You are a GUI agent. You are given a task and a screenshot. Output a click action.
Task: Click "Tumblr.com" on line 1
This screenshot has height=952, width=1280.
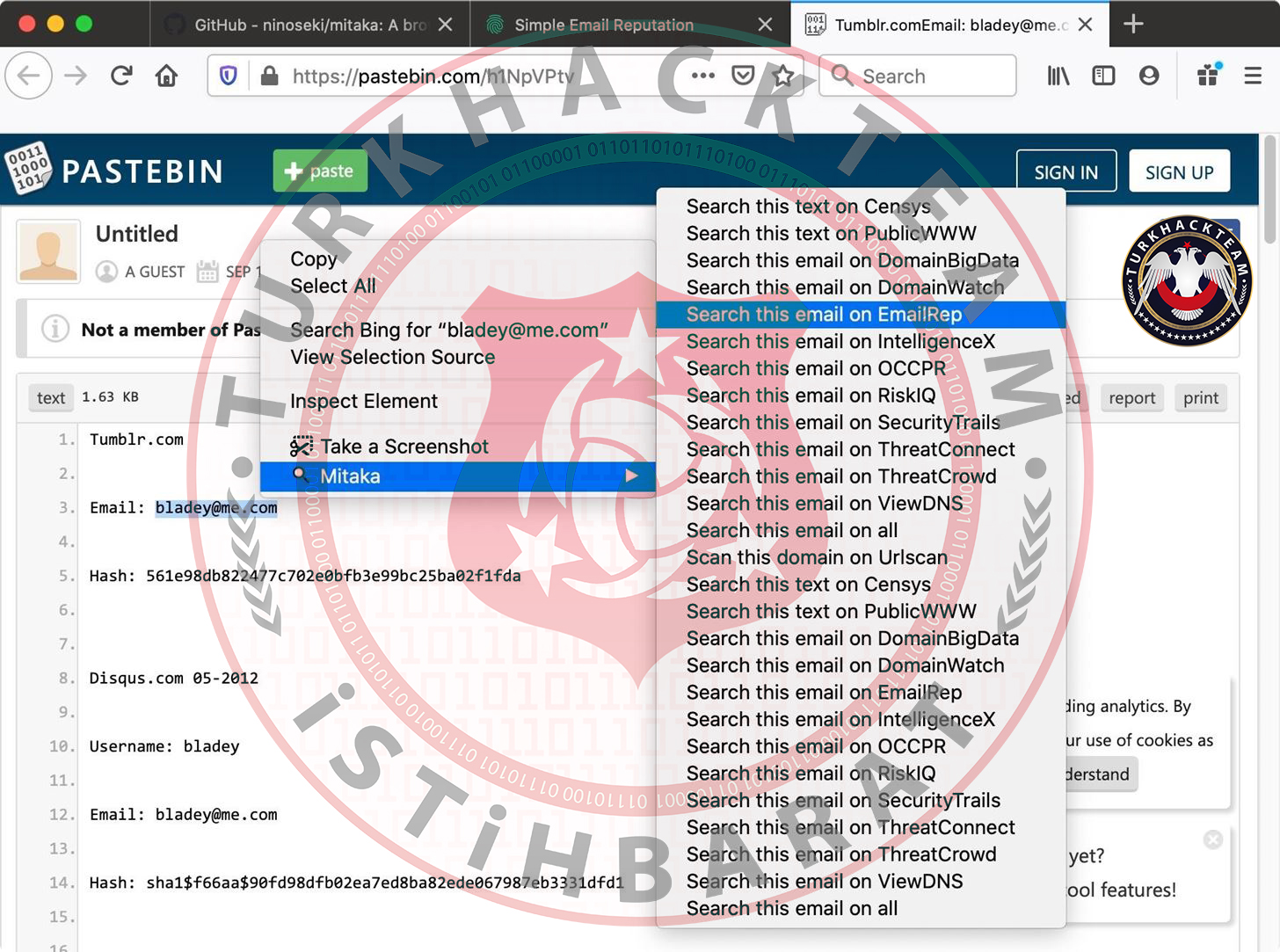point(136,439)
